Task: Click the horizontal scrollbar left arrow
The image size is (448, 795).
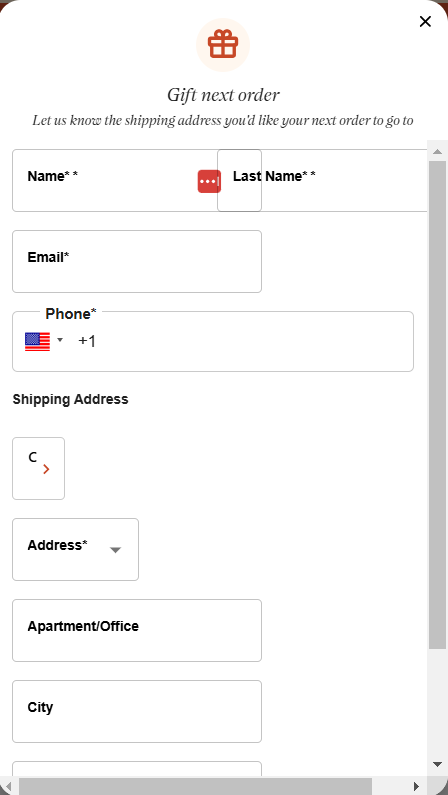Action: coord(9,786)
